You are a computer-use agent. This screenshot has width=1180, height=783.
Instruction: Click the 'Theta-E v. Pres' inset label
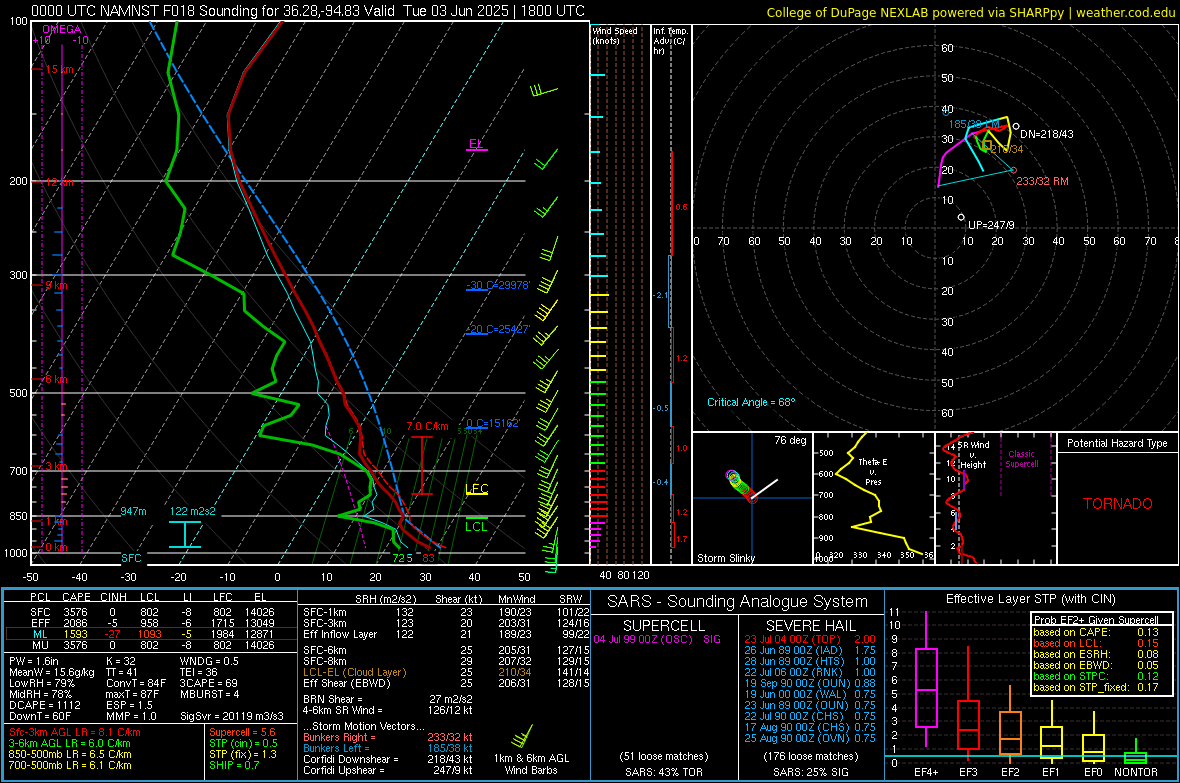tap(873, 471)
